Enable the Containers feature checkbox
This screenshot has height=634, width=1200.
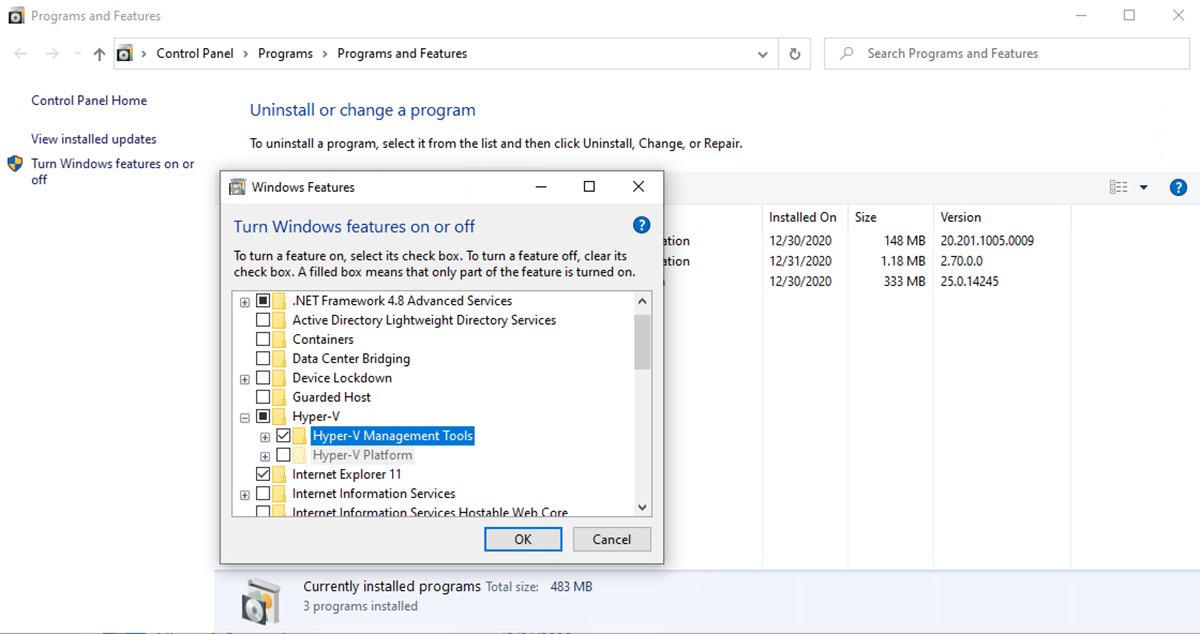(264, 339)
